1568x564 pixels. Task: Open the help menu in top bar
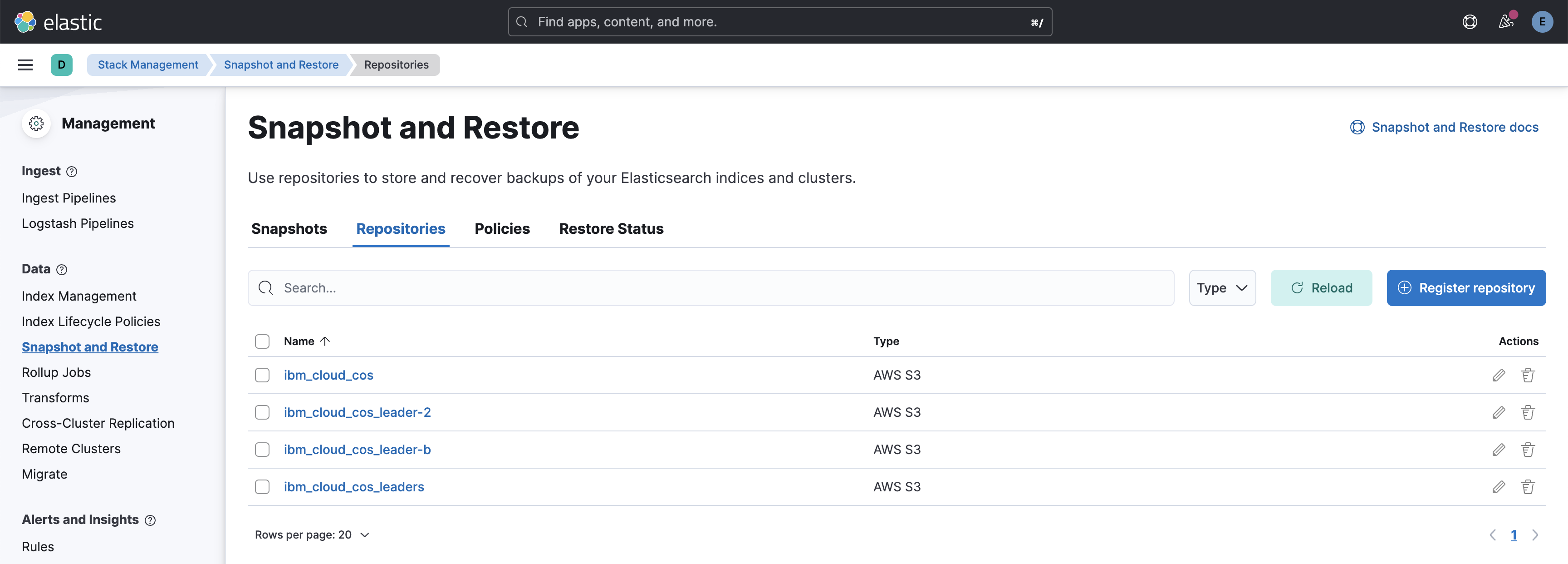point(1470,21)
